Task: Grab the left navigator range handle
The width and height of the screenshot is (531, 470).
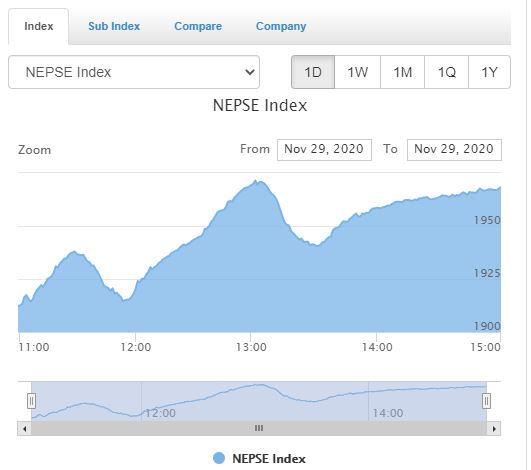Action: point(31,401)
